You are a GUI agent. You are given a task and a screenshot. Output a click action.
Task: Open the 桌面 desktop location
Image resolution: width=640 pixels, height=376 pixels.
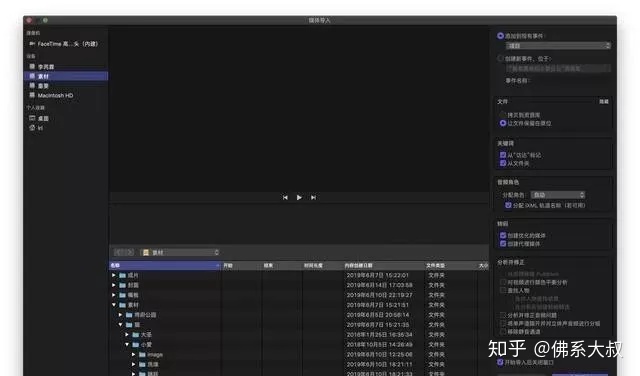[x=39, y=118]
